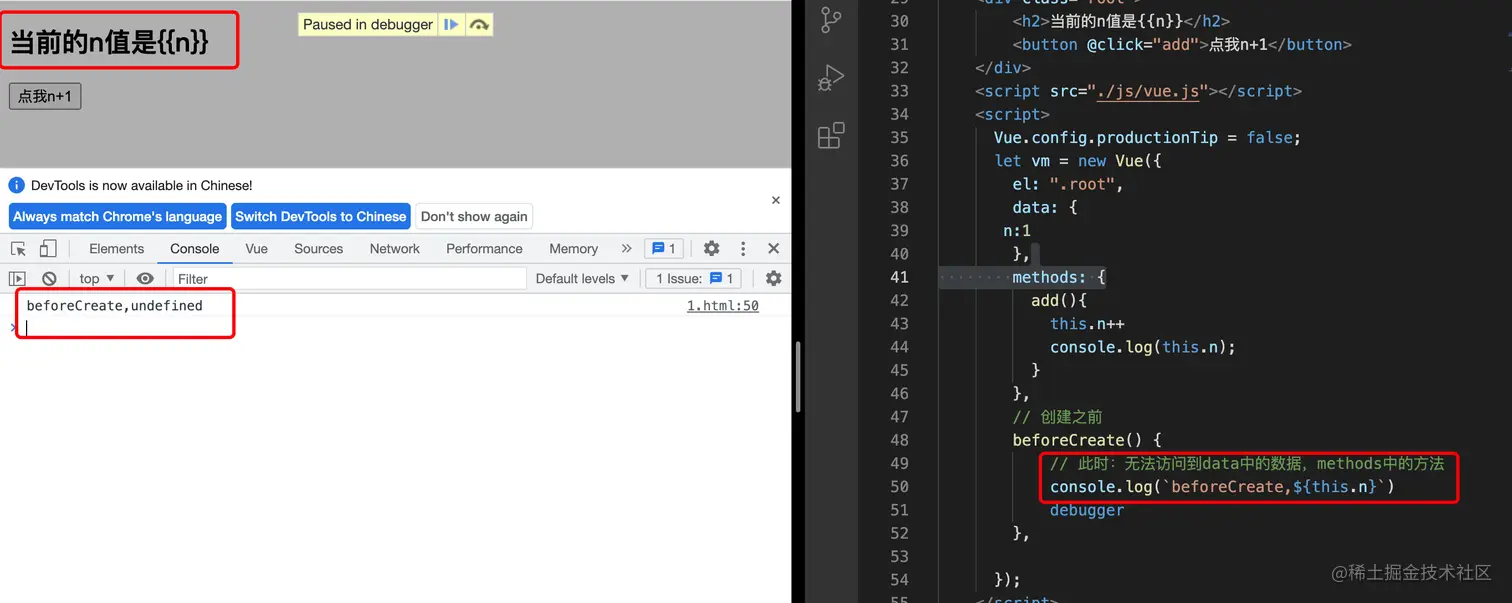
Task: Open console settings gear icon
Action: click(x=773, y=278)
